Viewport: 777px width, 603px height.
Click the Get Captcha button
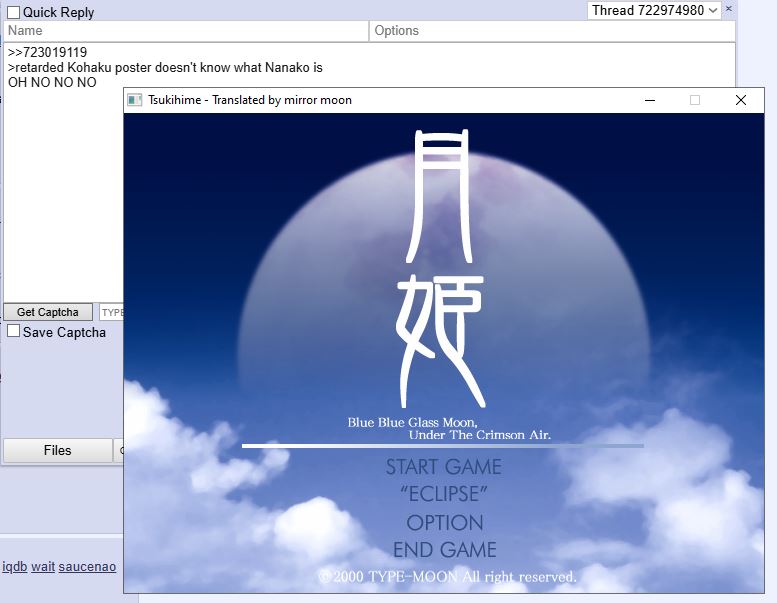(48, 312)
